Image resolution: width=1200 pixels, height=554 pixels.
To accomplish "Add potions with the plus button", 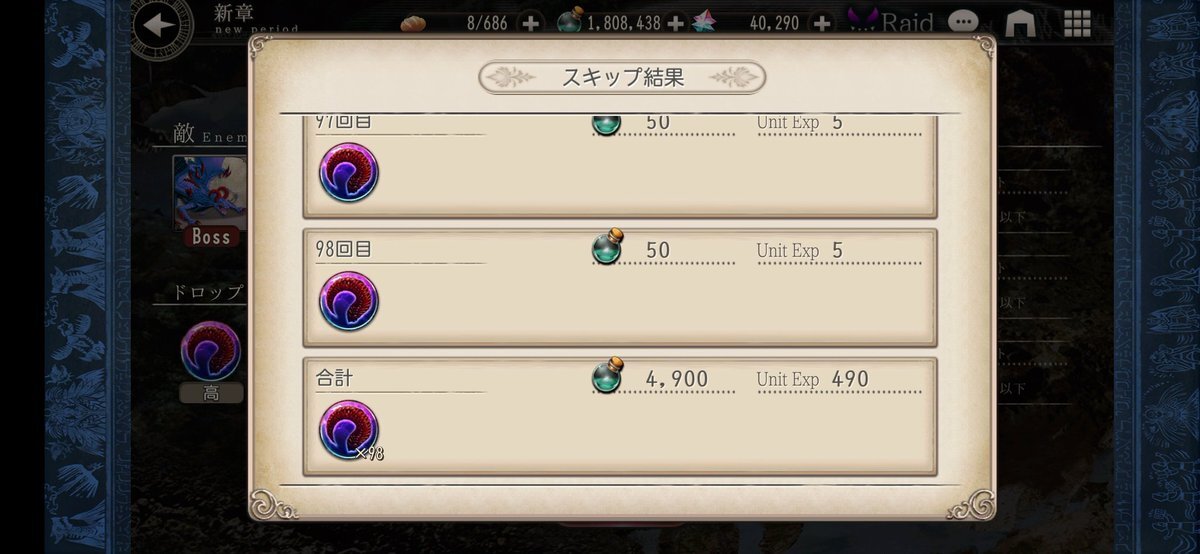I will pyautogui.click(x=675, y=22).
